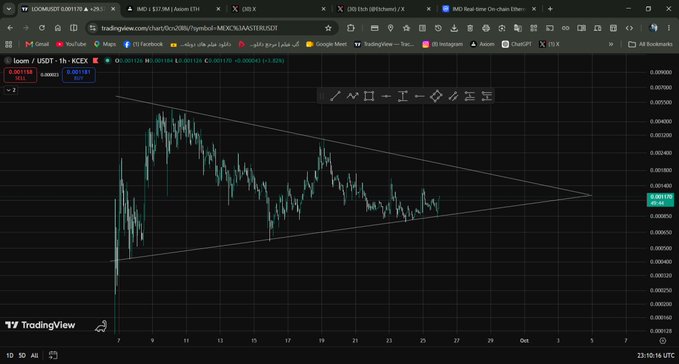Open the cast screen toolbar icon

[x=550, y=28]
